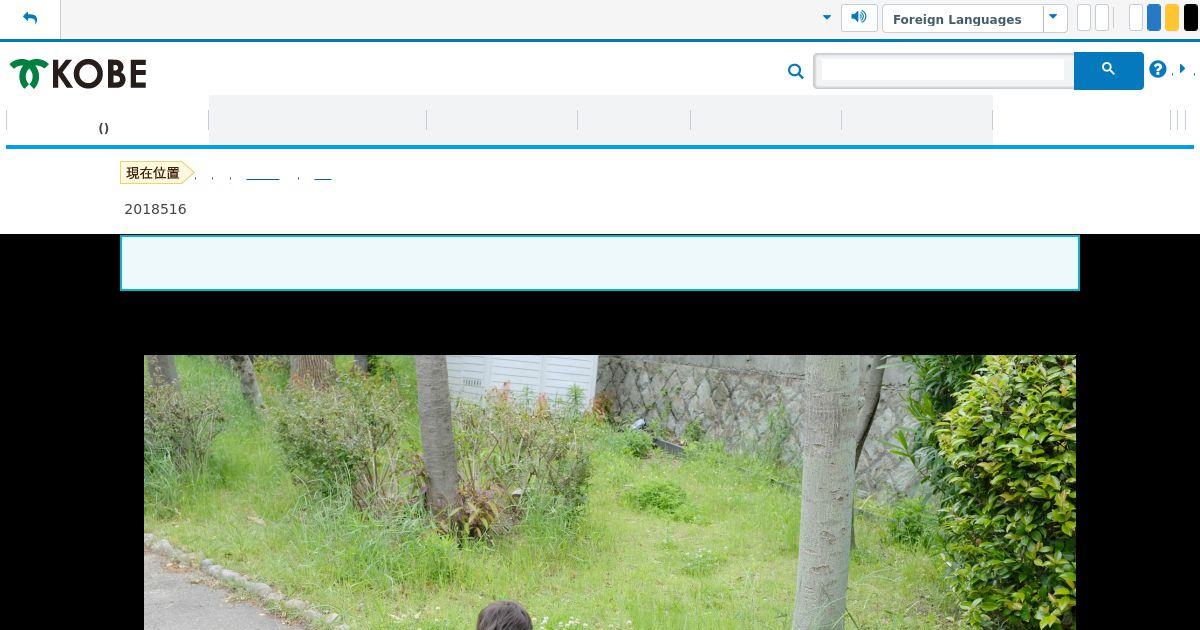
Task: Select the blue color scheme swatch
Action: [1154, 18]
